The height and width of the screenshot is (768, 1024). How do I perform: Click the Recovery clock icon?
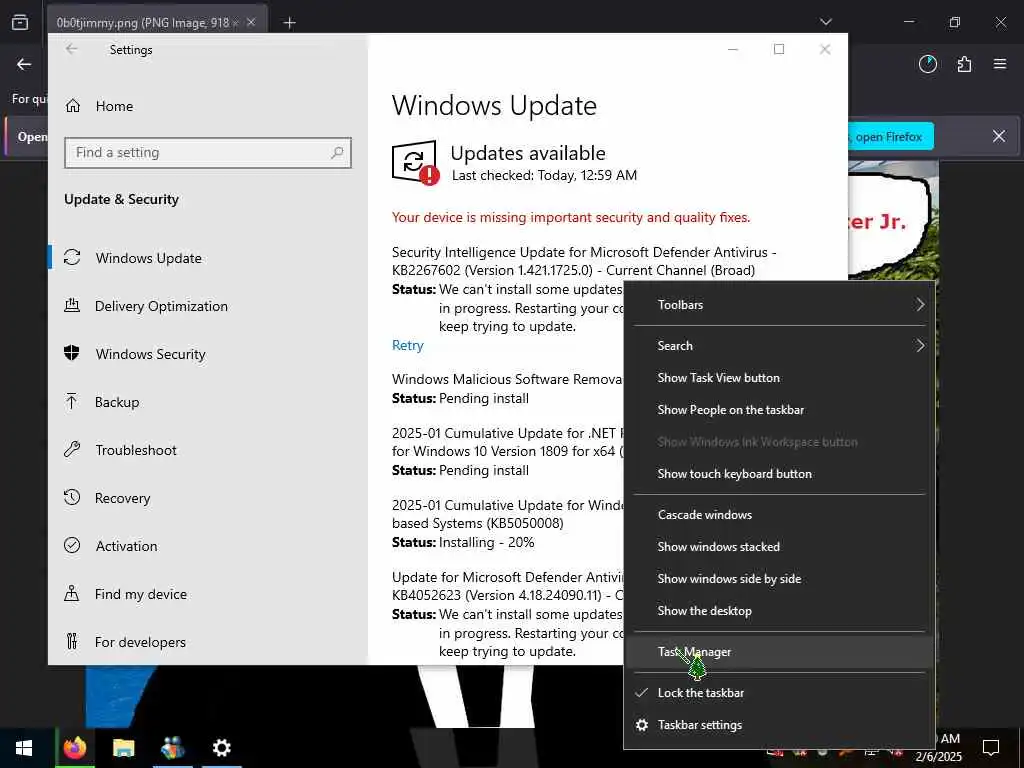click(72, 497)
